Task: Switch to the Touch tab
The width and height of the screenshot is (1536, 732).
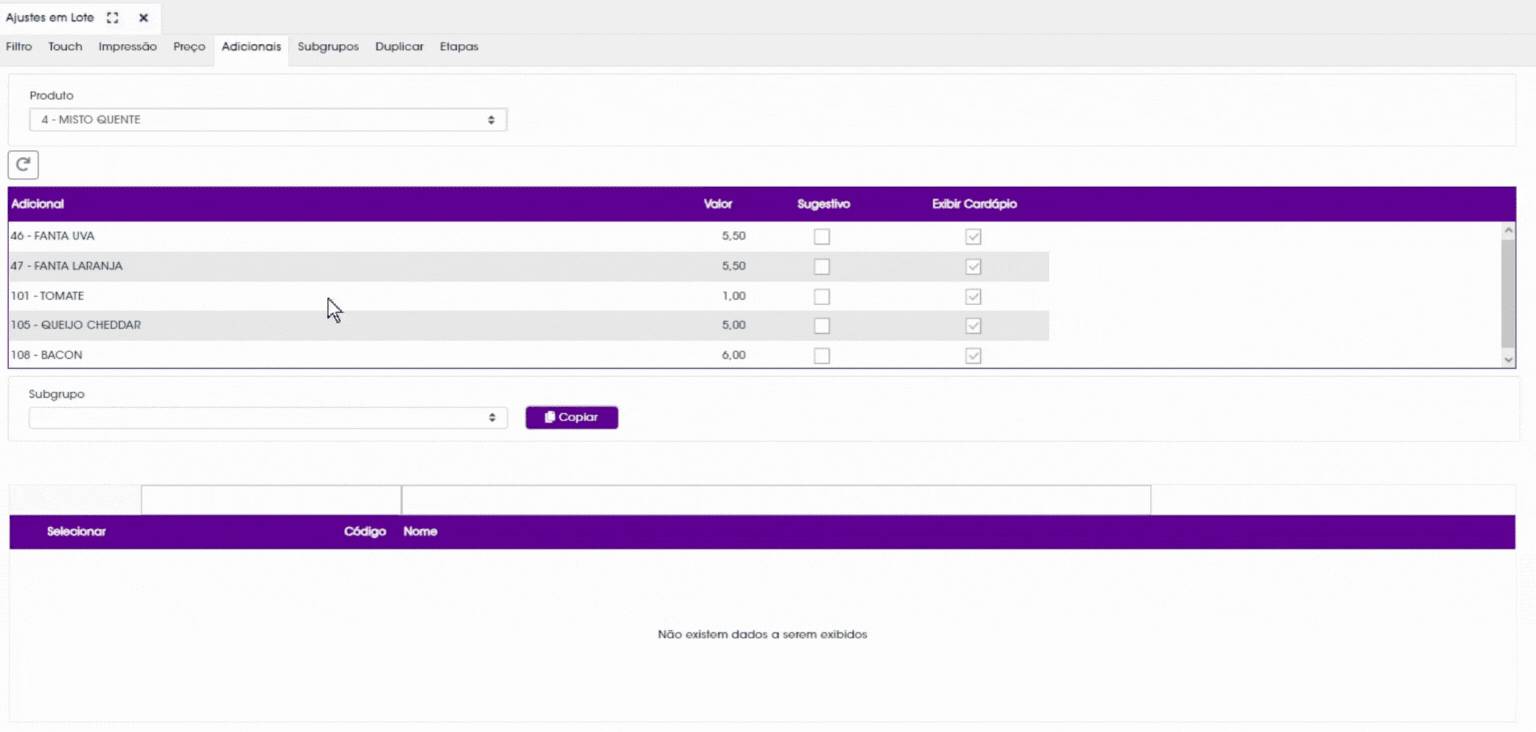Action: click(x=65, y=47)
